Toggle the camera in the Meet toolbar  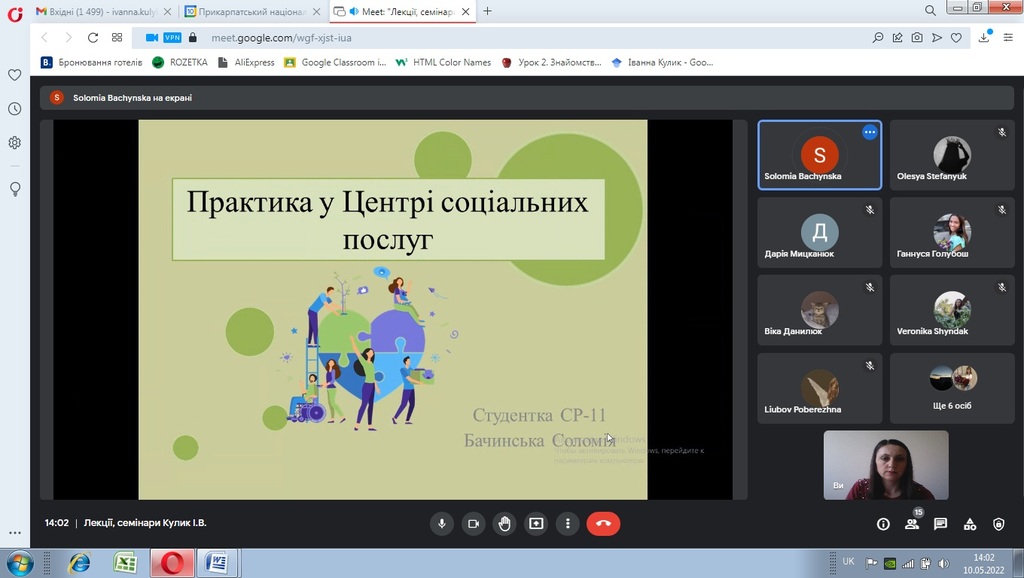[473, 523]
